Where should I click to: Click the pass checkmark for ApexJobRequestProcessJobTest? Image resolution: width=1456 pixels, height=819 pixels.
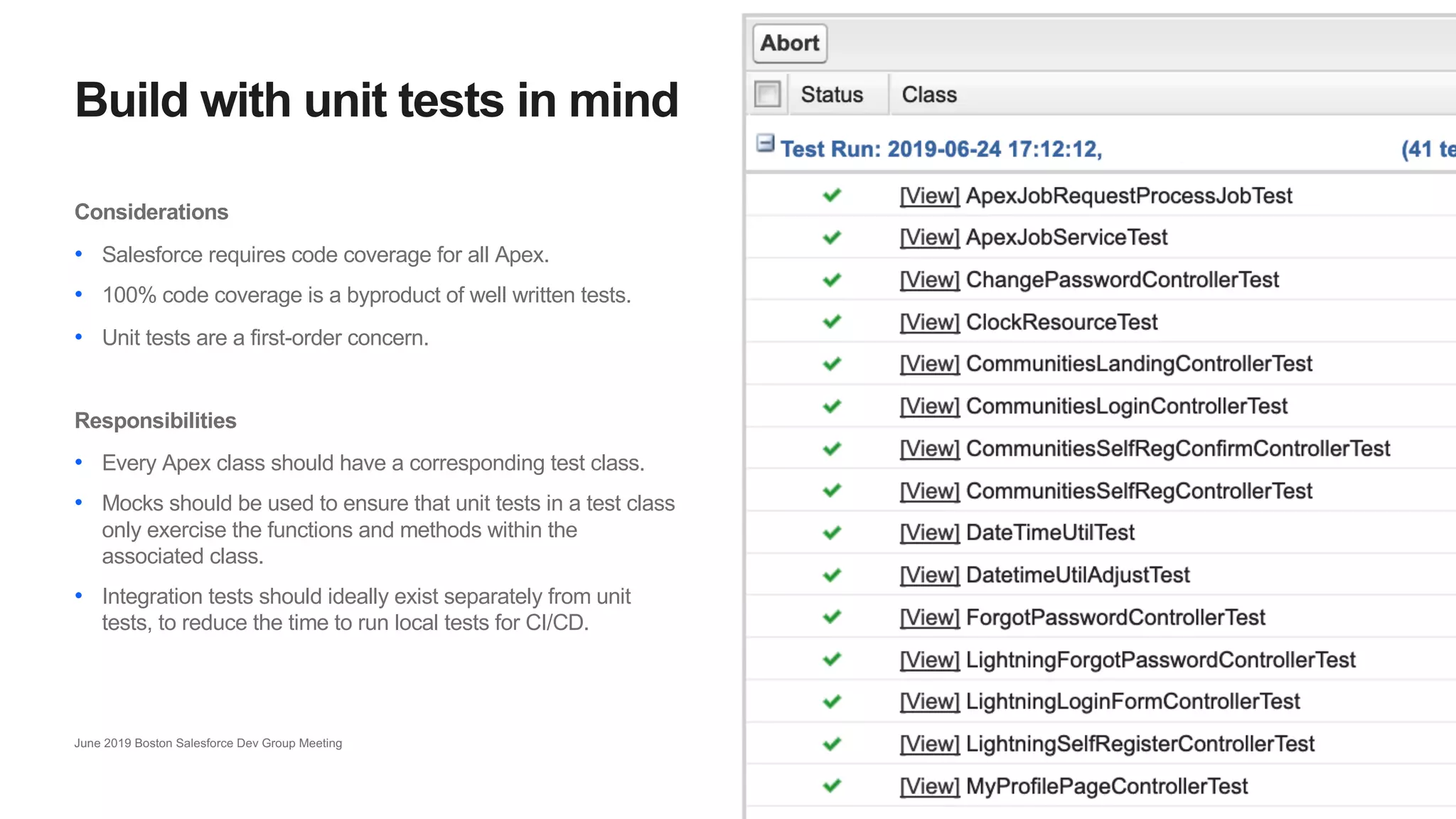pyautogui.click(x=832, y=195)
